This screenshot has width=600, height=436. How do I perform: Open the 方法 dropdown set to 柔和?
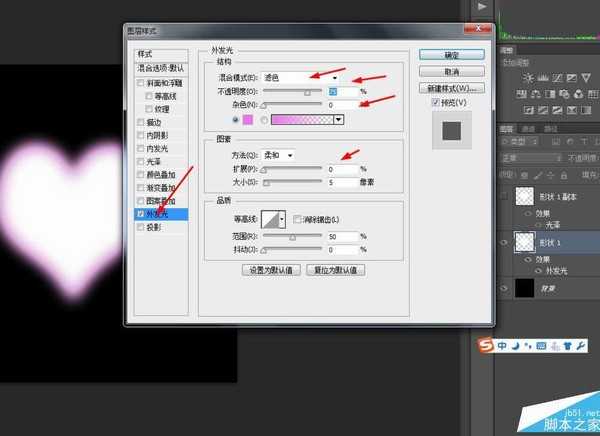(x=277, y=155)
